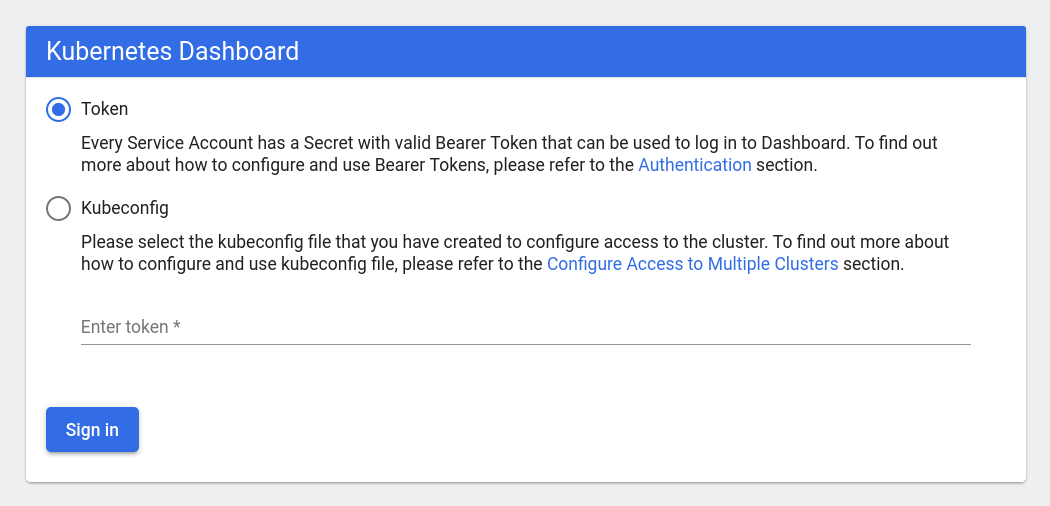
Task: Click the "Kubeconfig" option label text
Action: coord(124,209)
